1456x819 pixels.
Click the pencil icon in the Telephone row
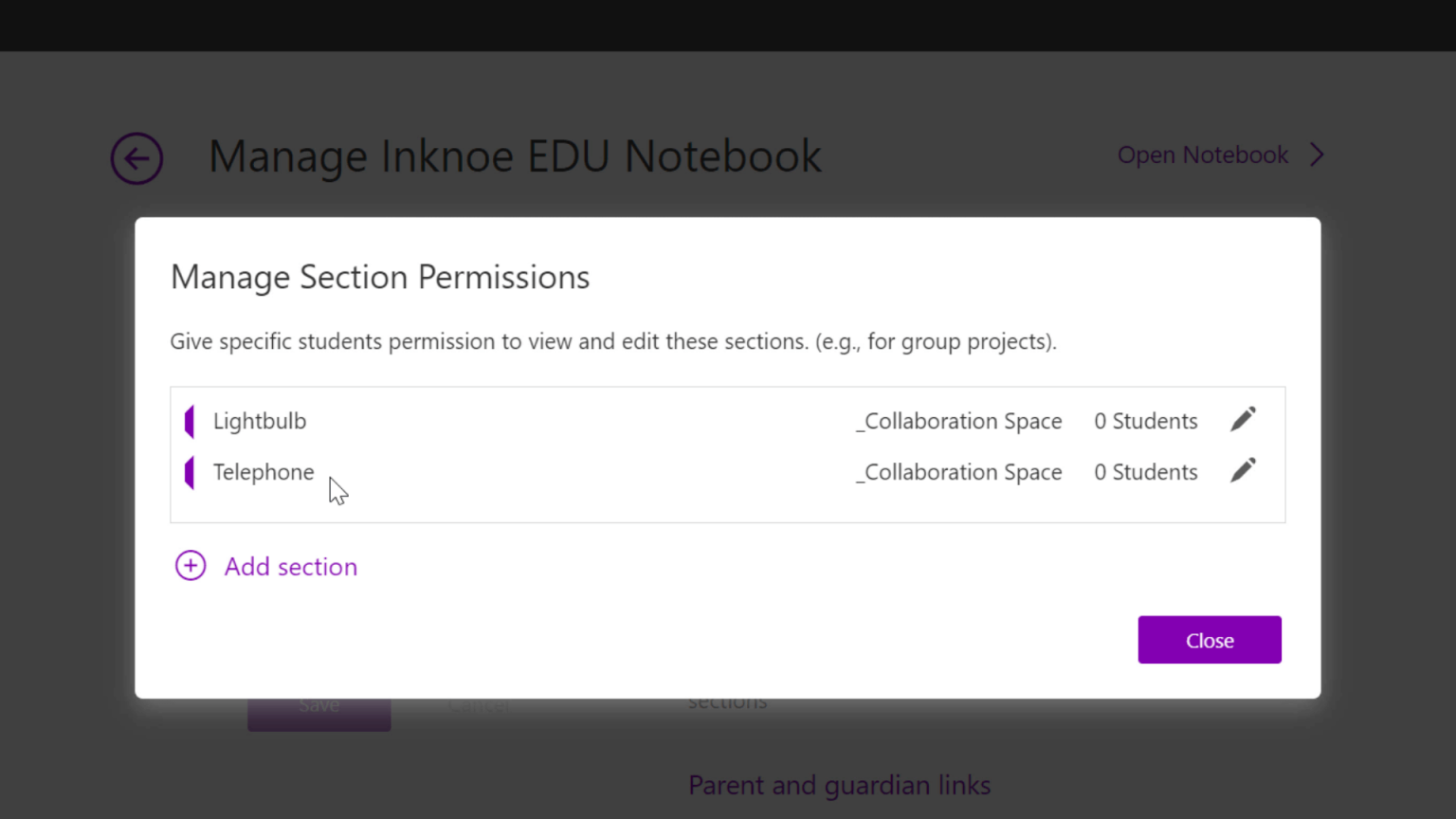[x=1243, y=469]
